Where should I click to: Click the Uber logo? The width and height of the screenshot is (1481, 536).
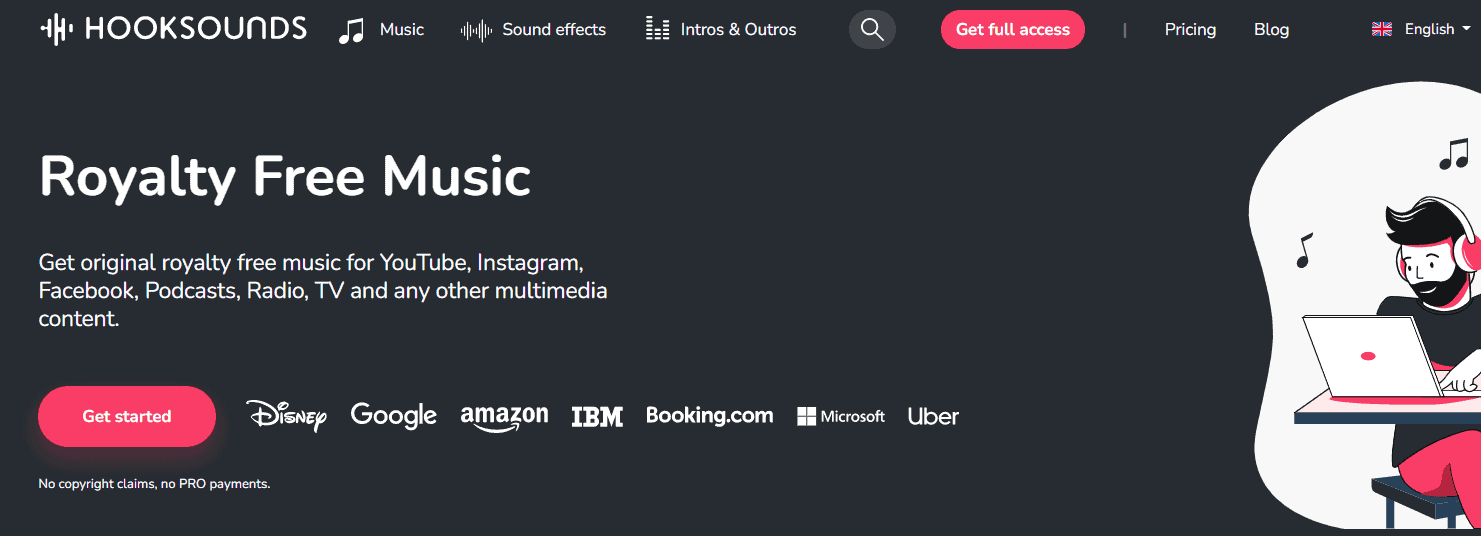click(x=933, y=417)
